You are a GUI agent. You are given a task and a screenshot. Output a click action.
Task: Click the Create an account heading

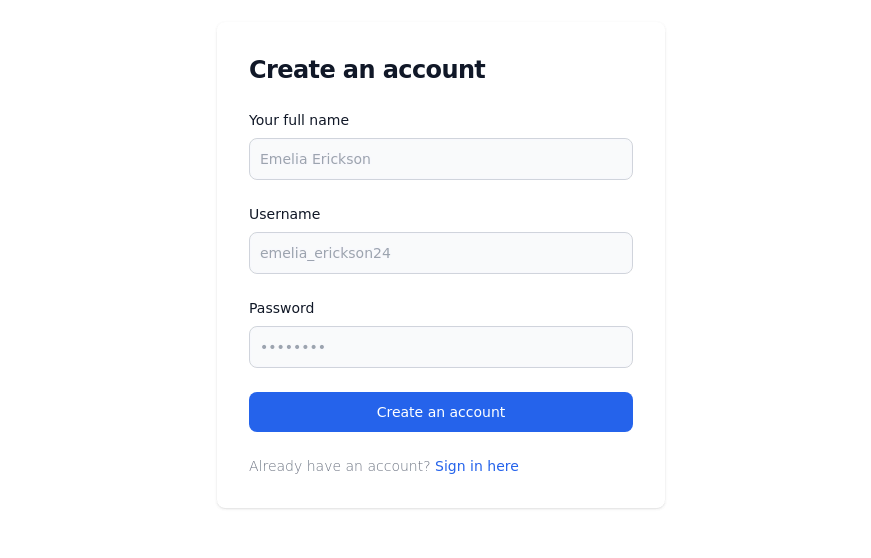click(x=367, y=70)
